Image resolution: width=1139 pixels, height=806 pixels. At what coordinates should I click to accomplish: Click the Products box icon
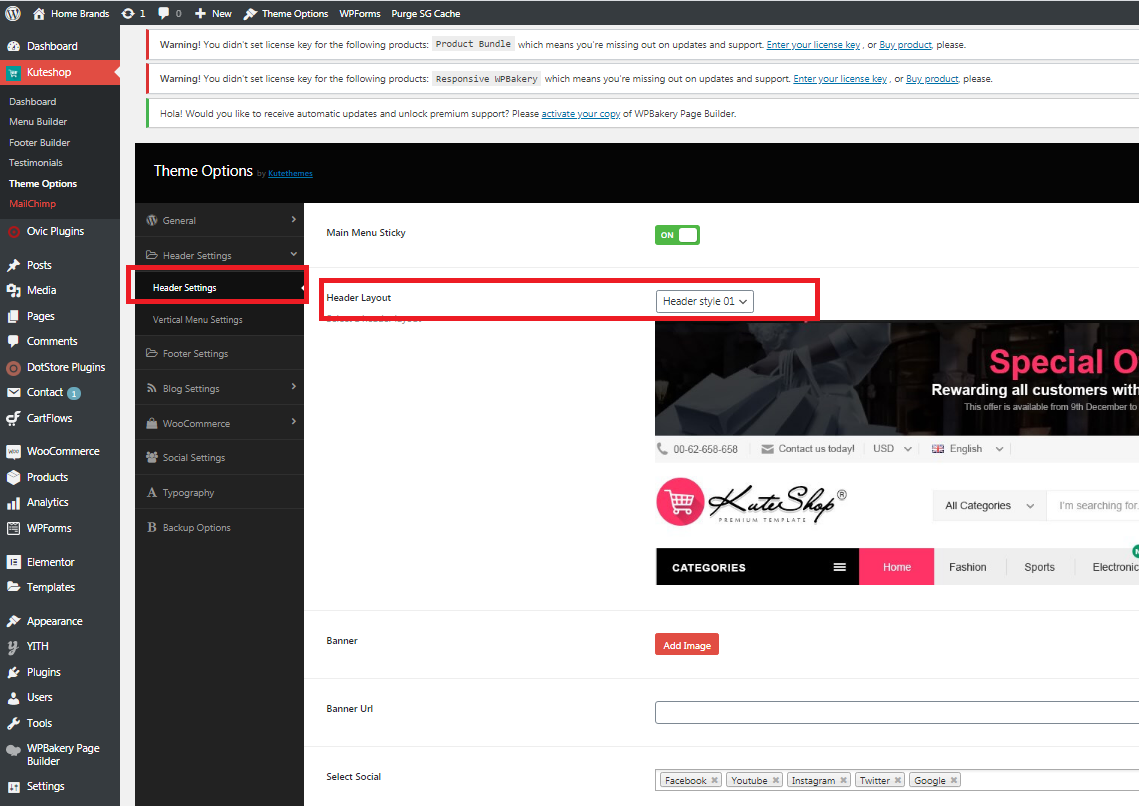[13, 477]
